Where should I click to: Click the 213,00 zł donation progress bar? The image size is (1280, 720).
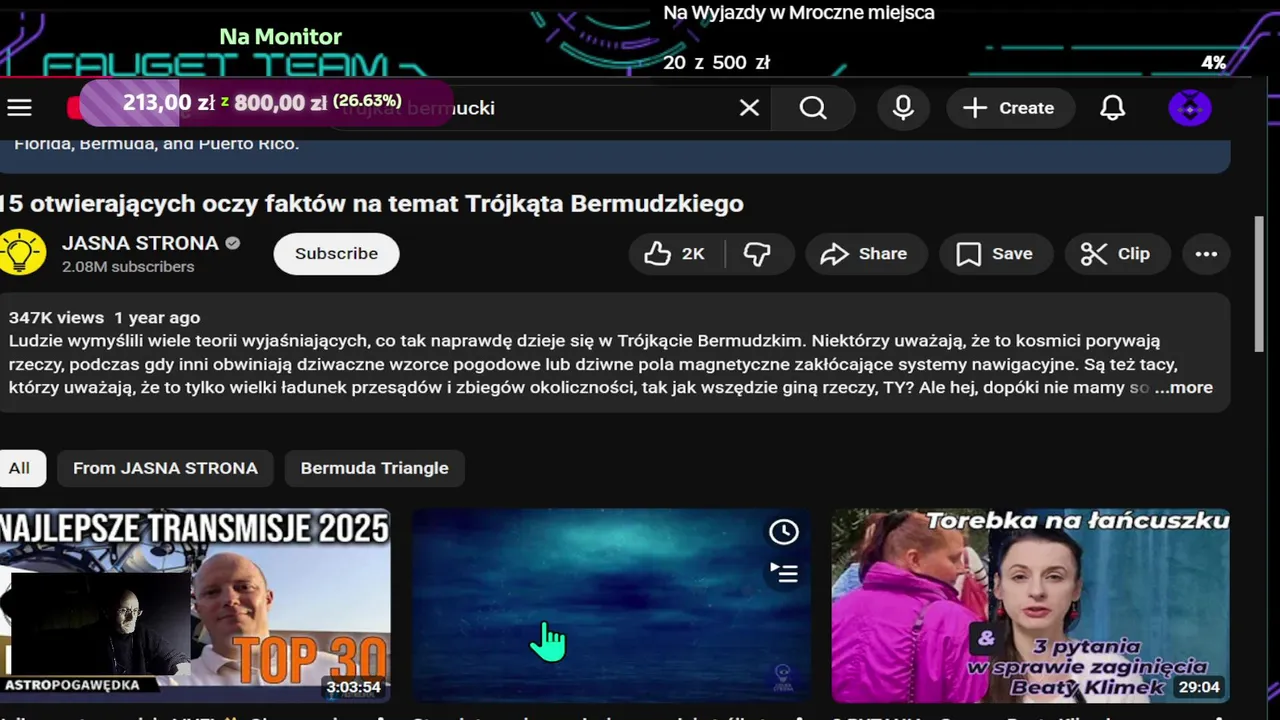coord(265,102)
